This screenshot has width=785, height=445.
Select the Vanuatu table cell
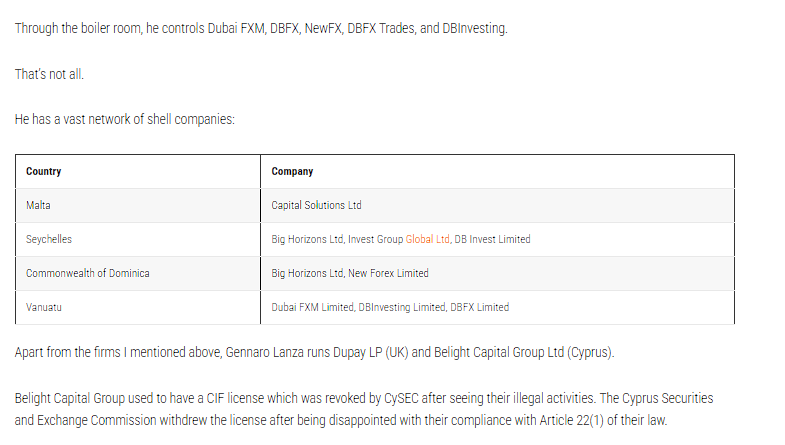click(138, 307)
